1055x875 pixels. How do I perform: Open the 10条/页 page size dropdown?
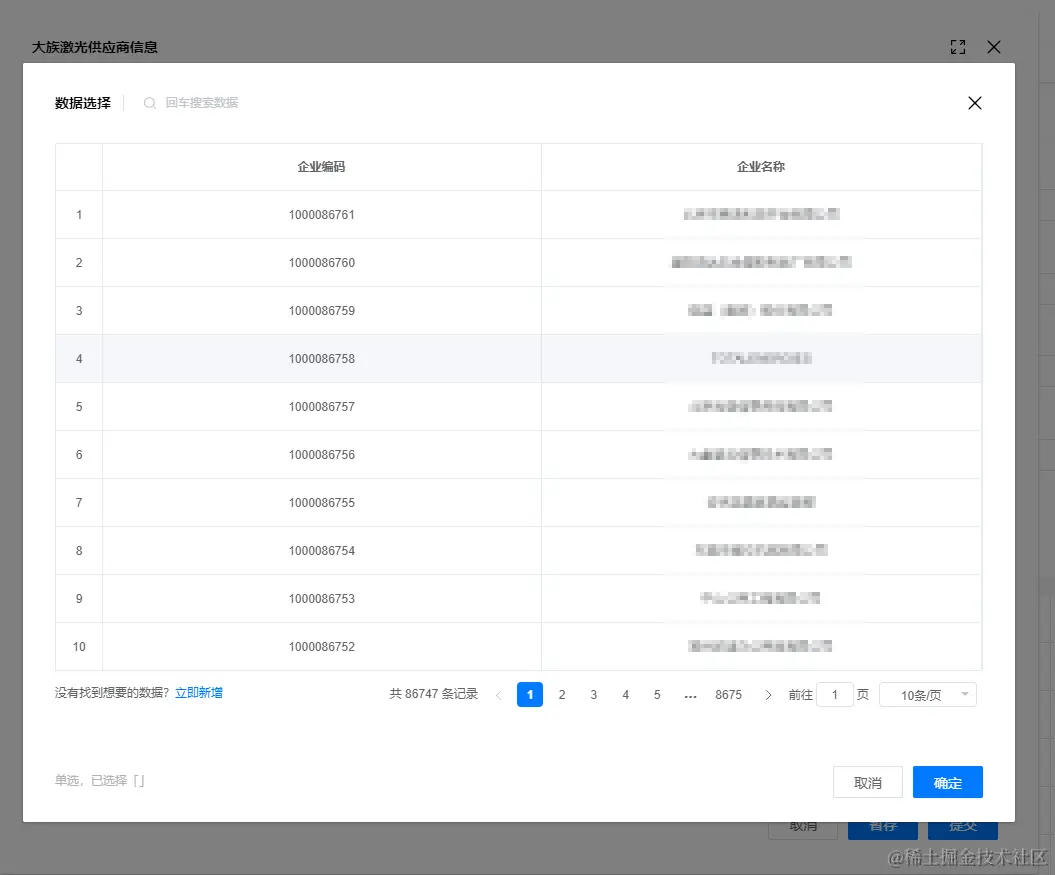pyautogui.click(x=928, y=695)
